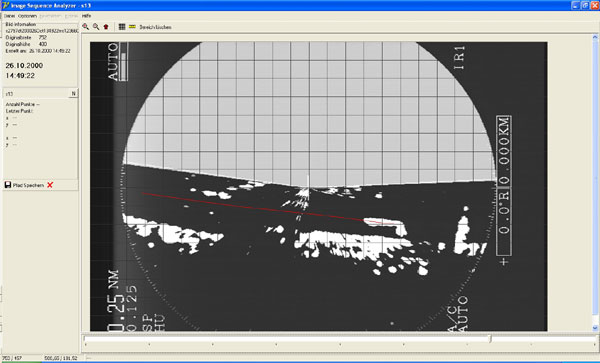The height and width of the screenshot is (363, 600).
Task: Click the time text 14:49:22
Action: (x=20, y=76)
